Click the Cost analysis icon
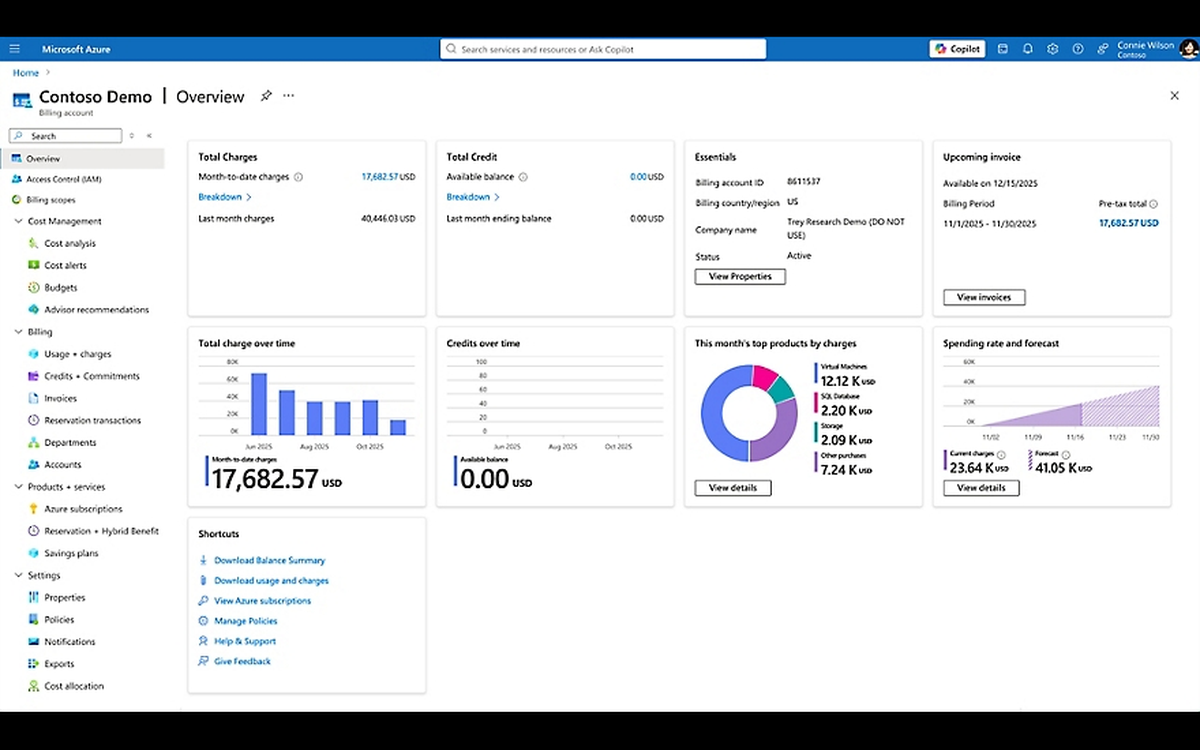 tap(34, 243)
